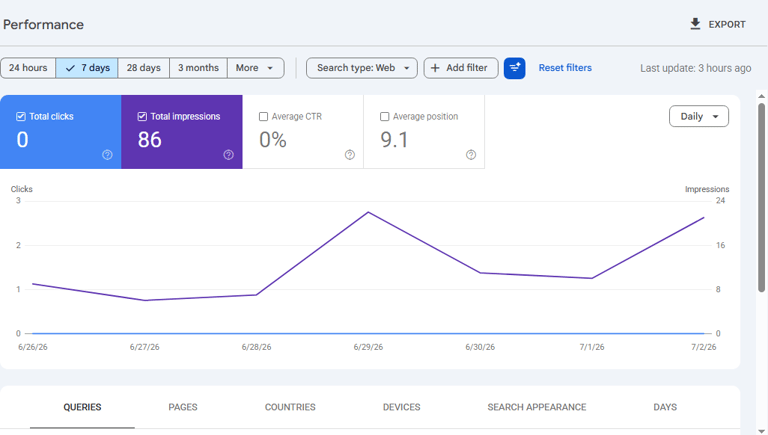Click the Last update: 3 hours ago text
This screenshot has height=435, width=768.
[696, 68]
